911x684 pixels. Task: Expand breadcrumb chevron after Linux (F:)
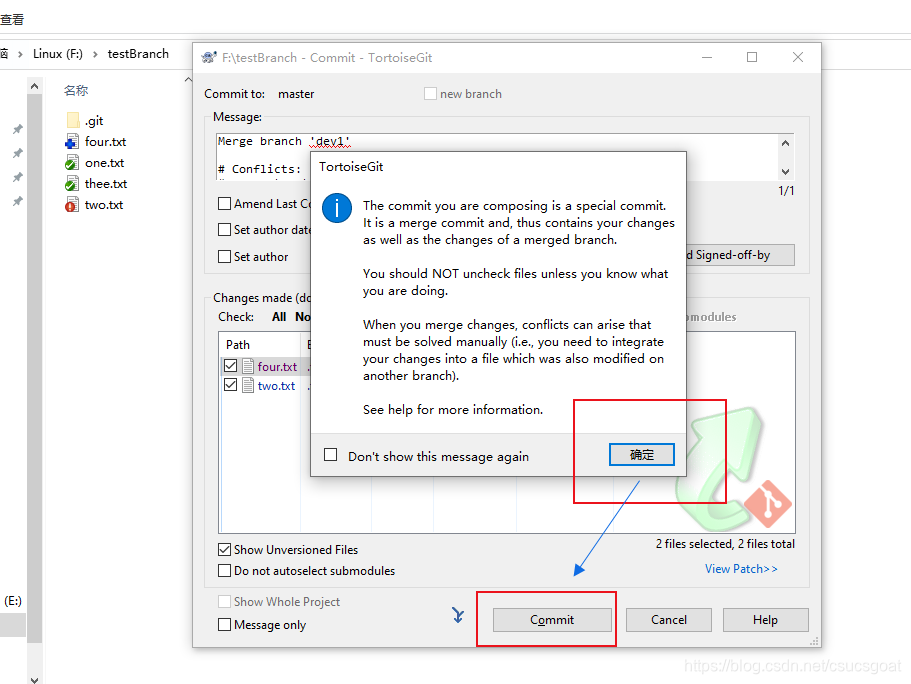95,54
